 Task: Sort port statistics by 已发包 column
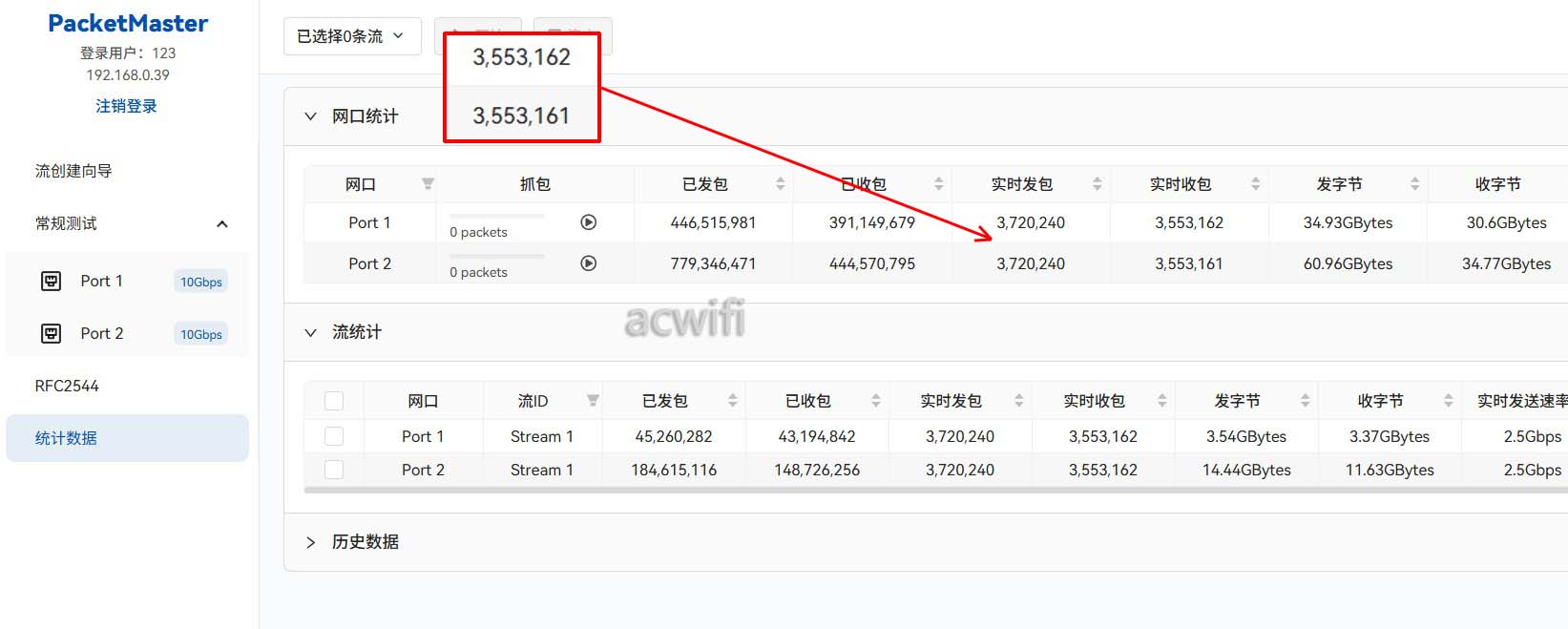tap(780, 184)
